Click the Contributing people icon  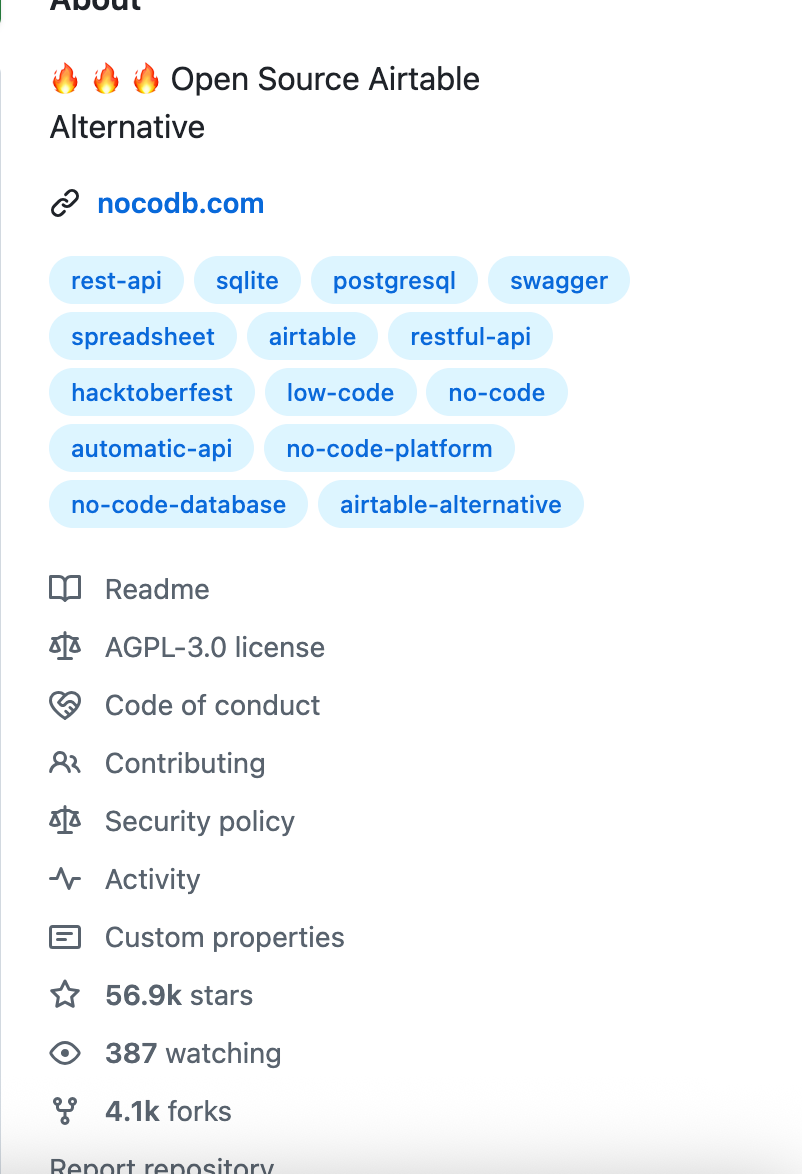[65, 763]
